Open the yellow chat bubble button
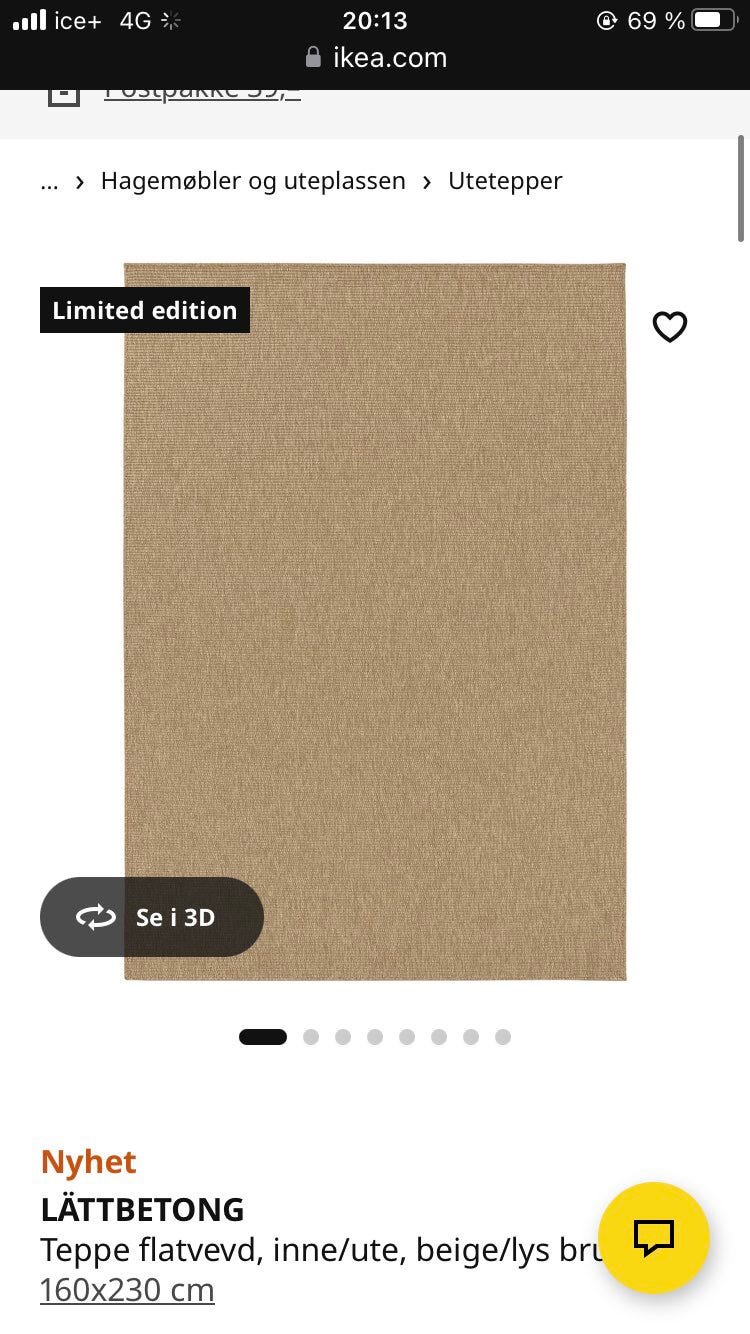The height and width of the screenshot is (1334, 750). [x=654, y=1238]
